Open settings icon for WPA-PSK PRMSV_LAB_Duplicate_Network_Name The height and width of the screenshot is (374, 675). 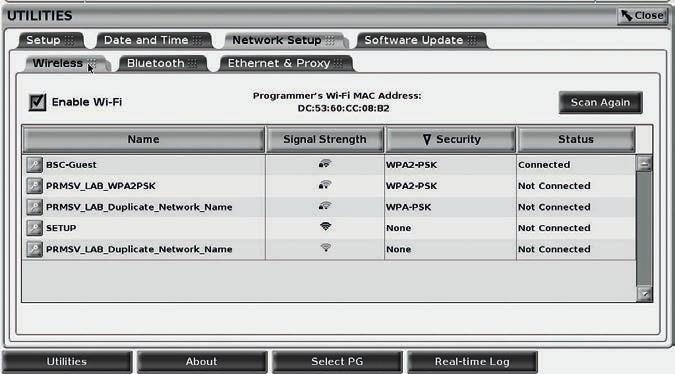pos(34,207)
